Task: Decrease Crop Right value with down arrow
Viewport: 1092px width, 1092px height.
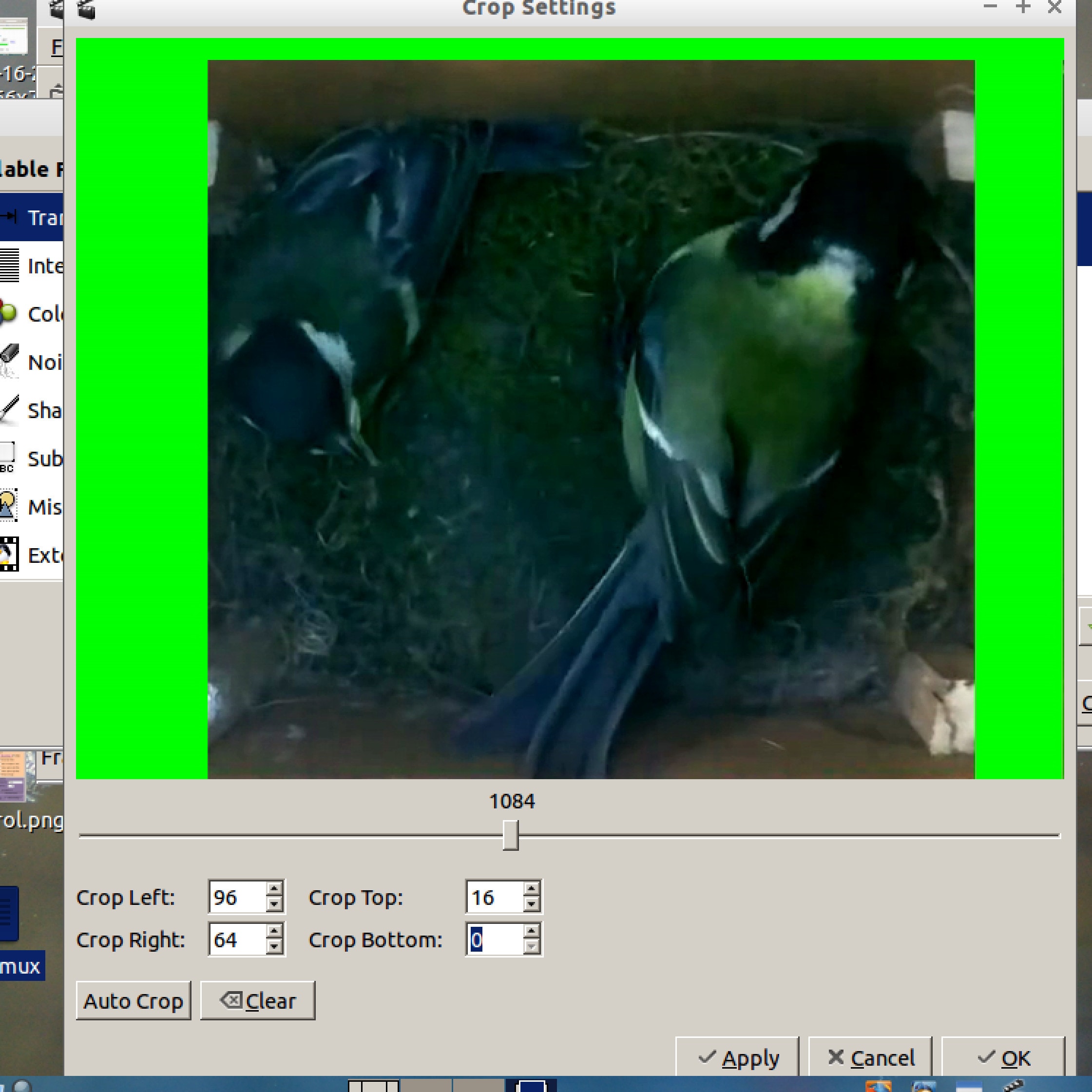Action: click(x=274, y=947)
